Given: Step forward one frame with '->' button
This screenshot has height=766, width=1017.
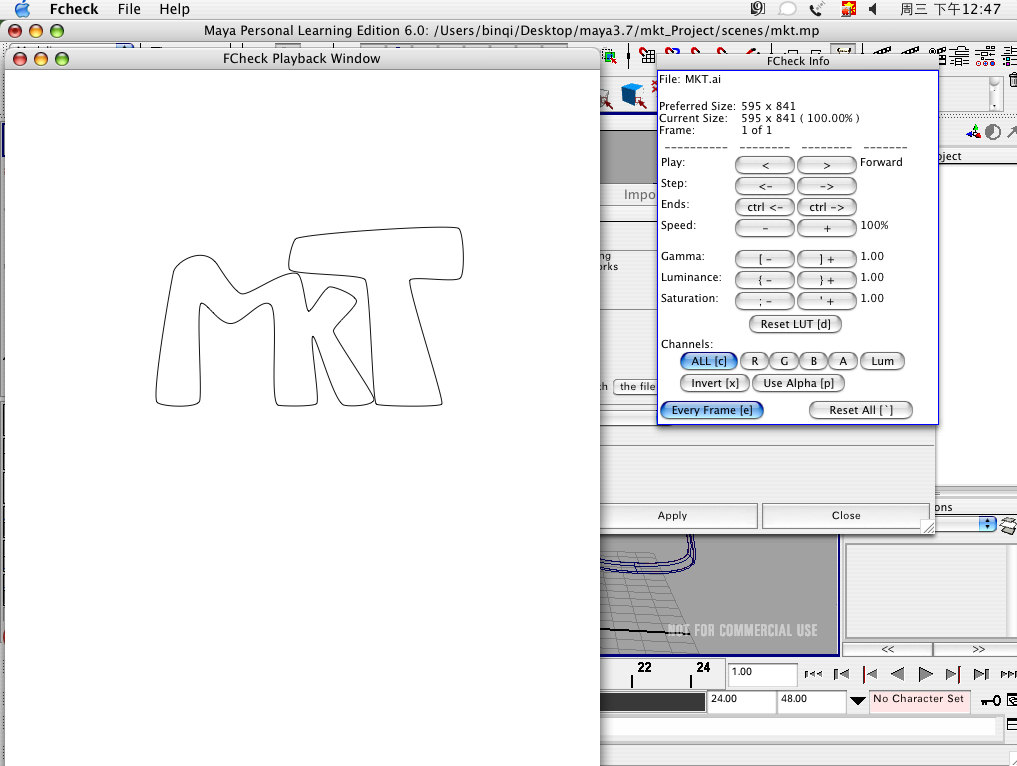Looking at the screenshot, I should pyautogui.click(x=826, y=186).
